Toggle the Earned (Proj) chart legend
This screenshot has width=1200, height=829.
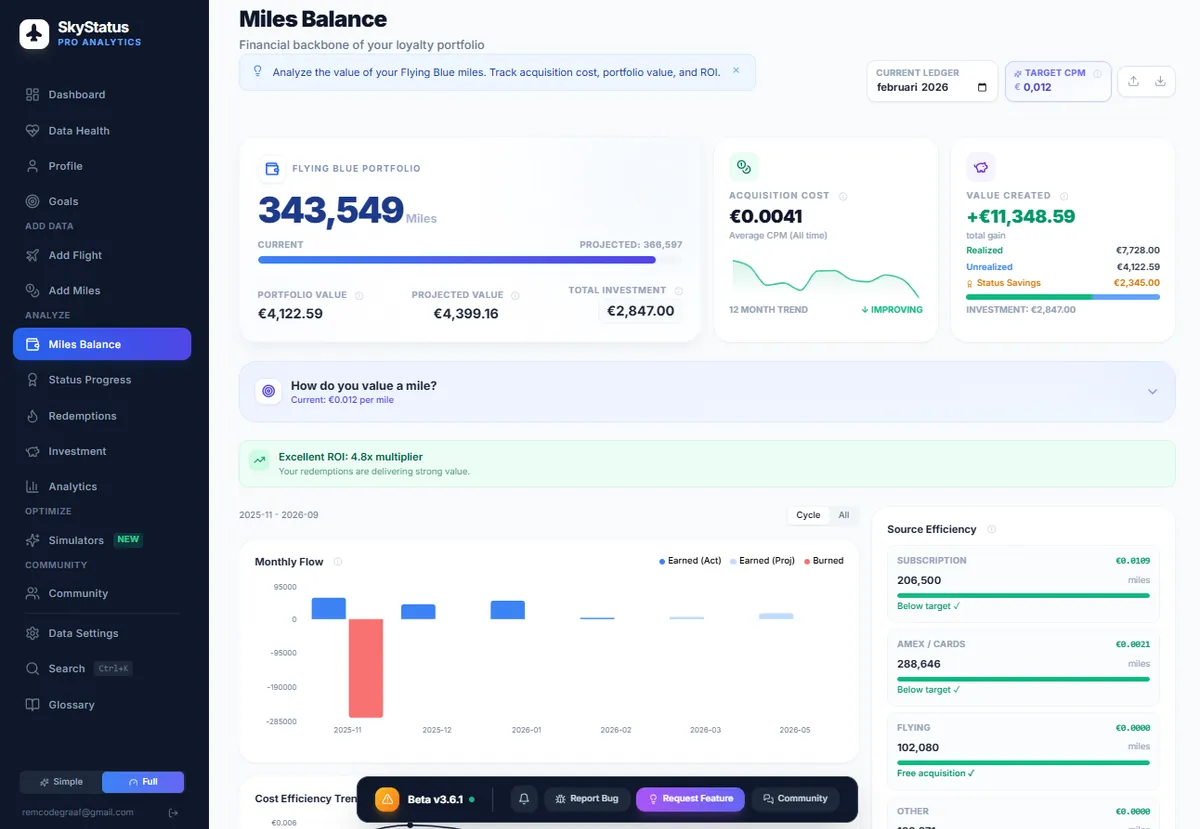click(x=764, y=561)
